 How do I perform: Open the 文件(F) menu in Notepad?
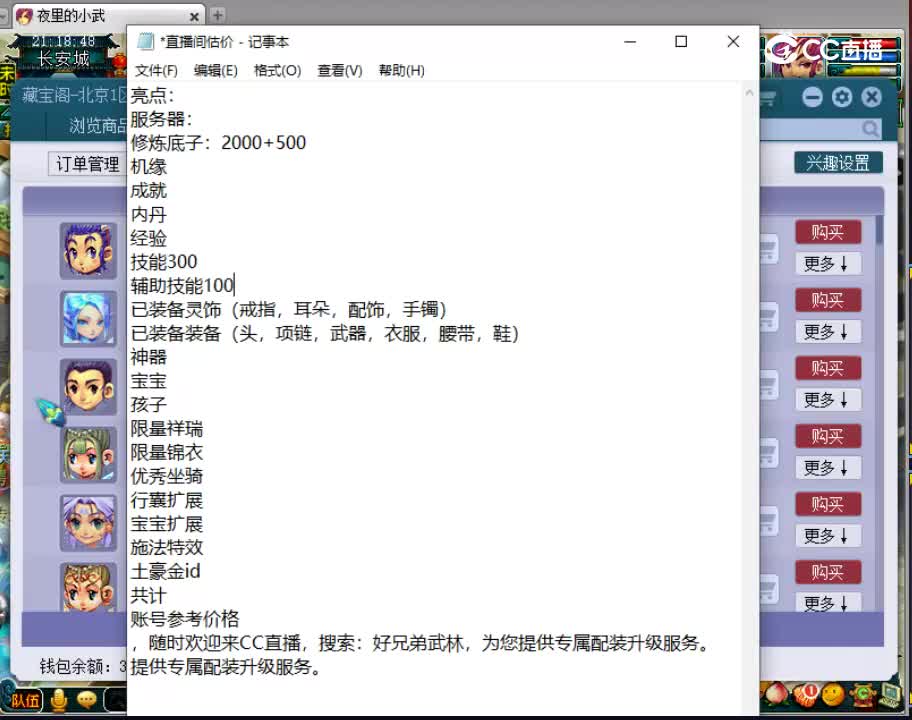(156, 70)
